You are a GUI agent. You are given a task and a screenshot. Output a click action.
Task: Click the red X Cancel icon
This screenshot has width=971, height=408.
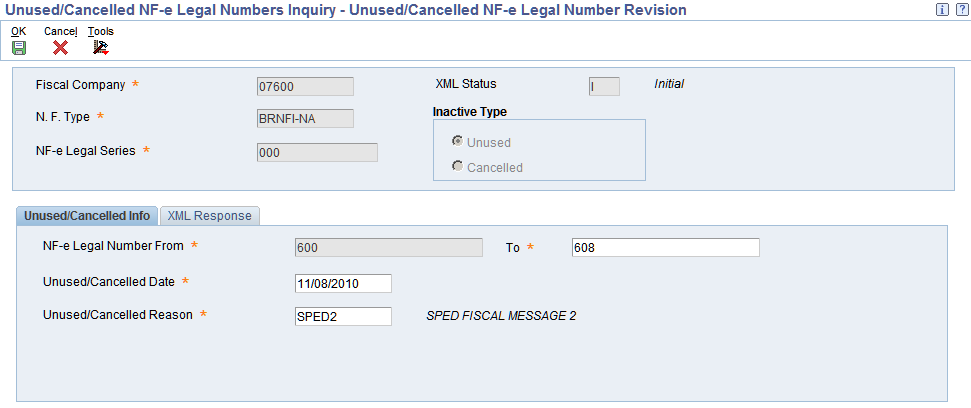[x=60, y=48]
